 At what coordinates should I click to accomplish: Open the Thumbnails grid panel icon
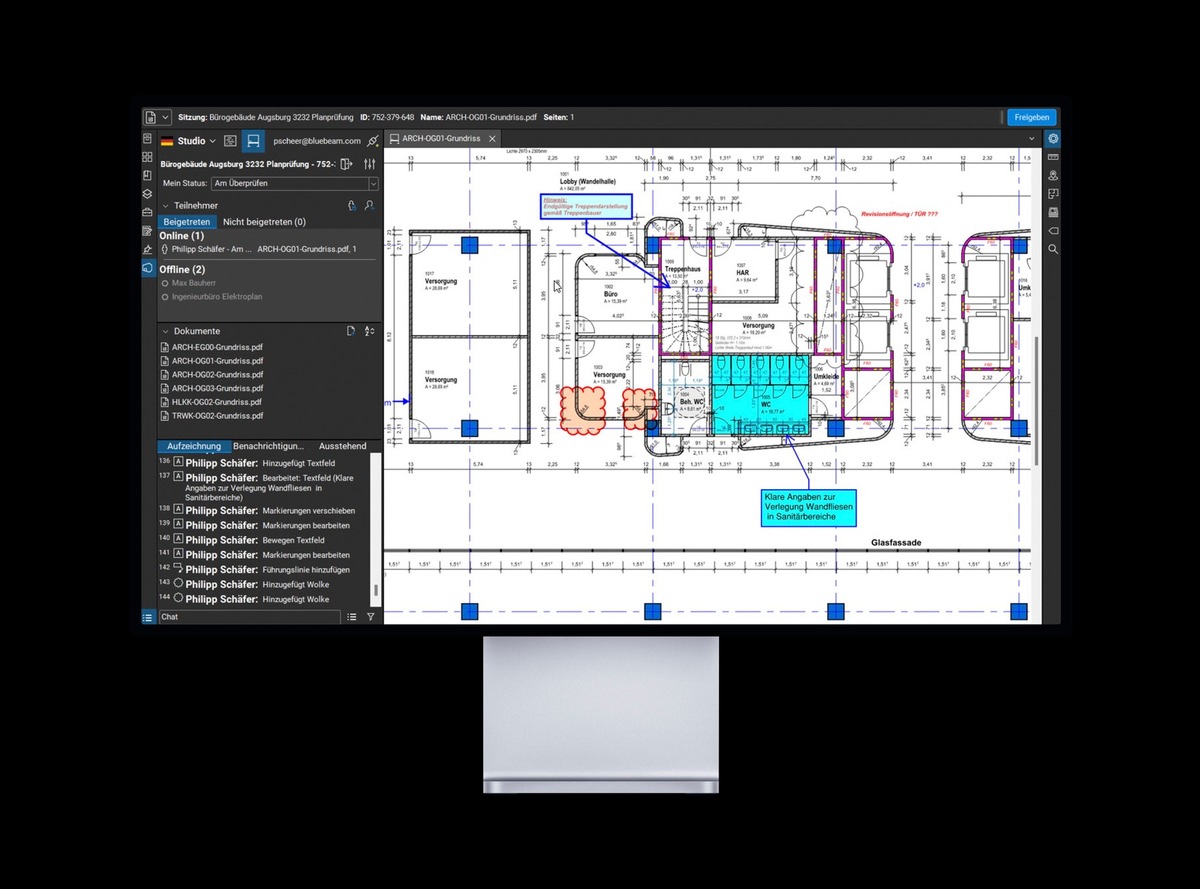pos(148,157)
